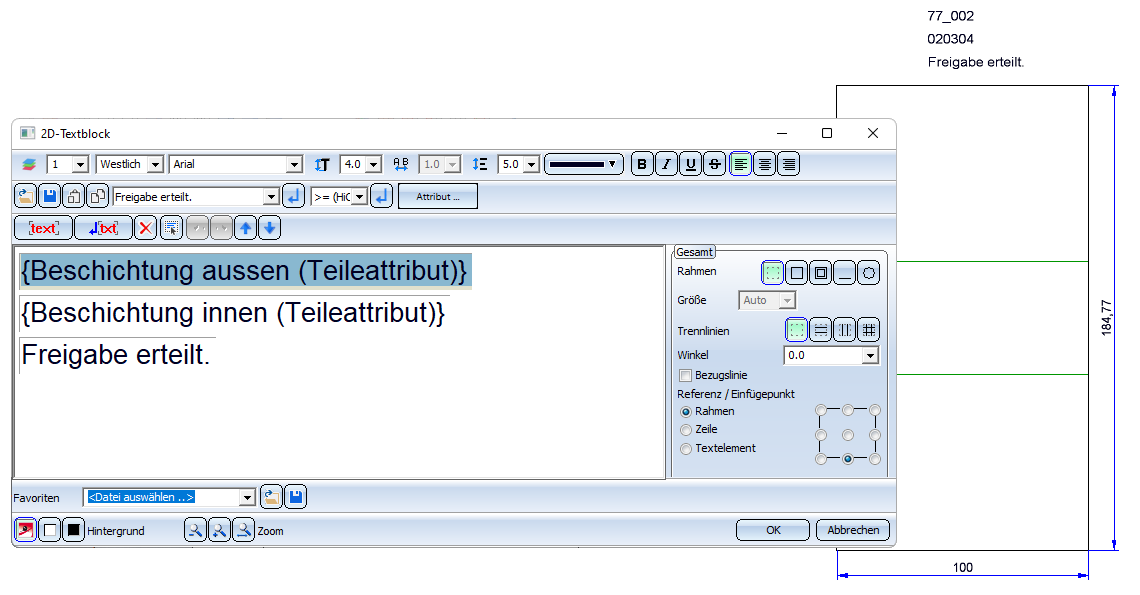Toggle italic text formatting
This screenshot has height=595, width=1140.
click(666, 165)
